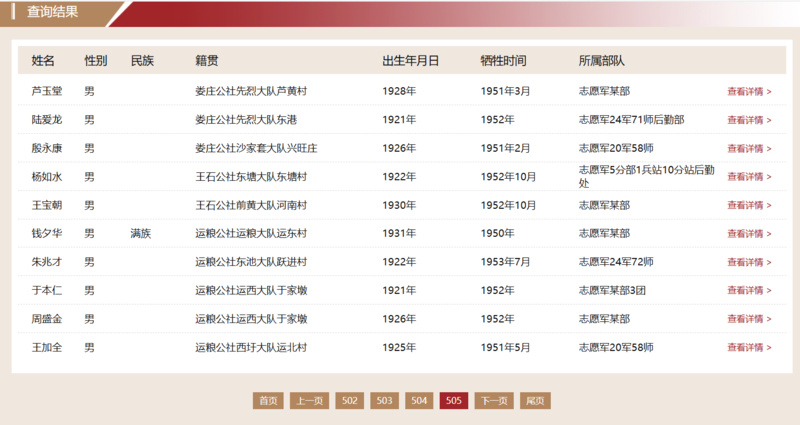Screen dimensions: 800x425
Task: Open details link for 芦玉堂
Action: point(749,91)
